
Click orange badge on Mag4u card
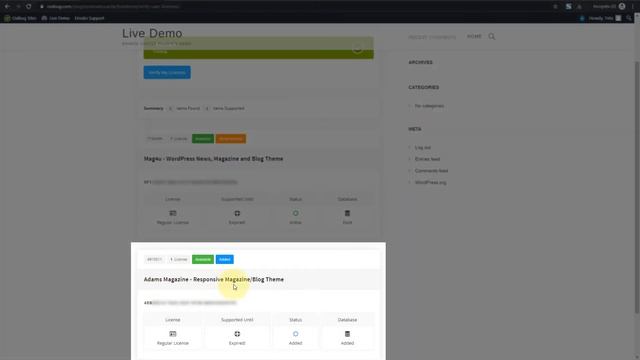[231, 139]
